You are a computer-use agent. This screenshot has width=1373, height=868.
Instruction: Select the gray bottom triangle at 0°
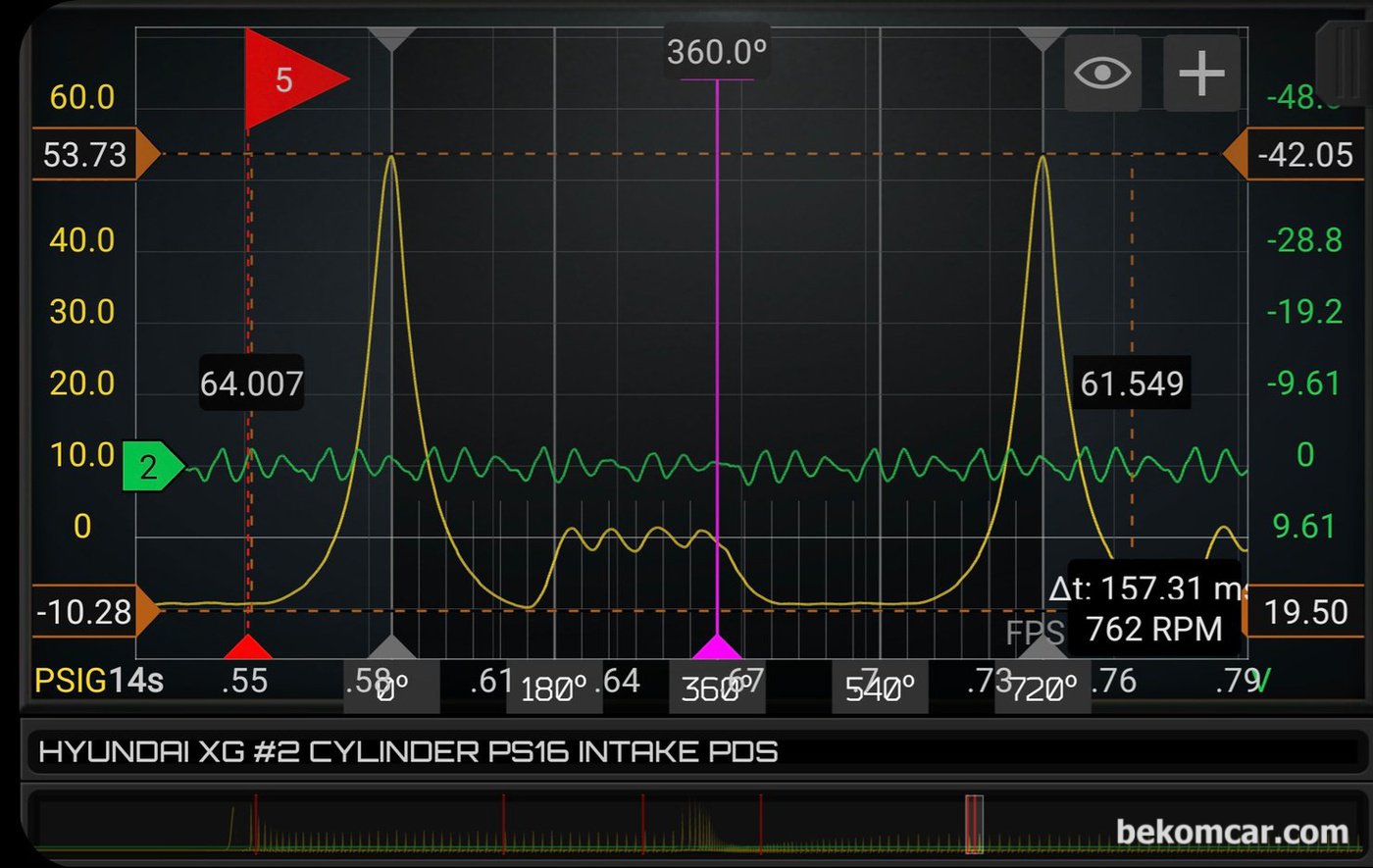(392, 646)
